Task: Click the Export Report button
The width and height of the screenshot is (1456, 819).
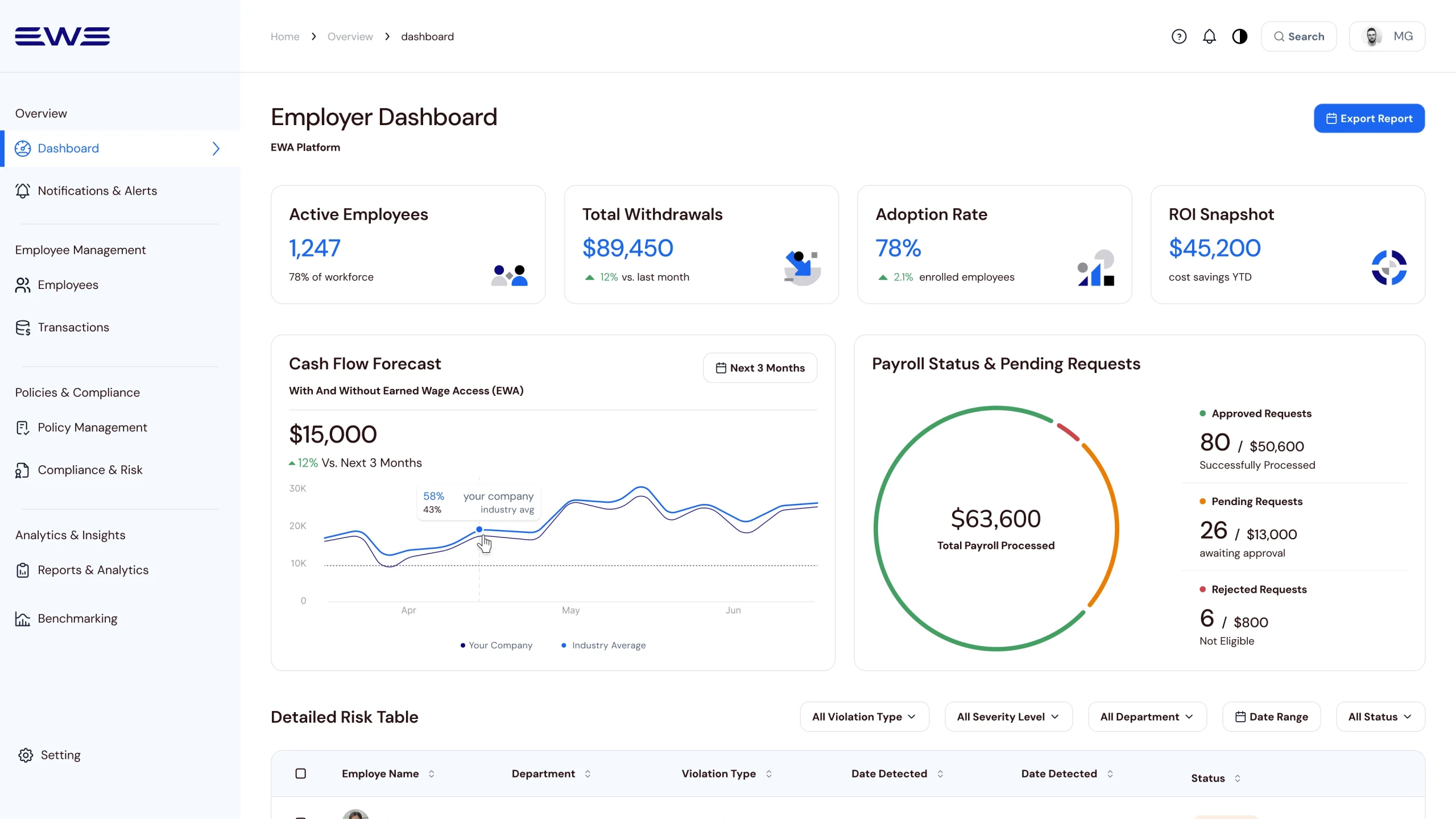Action: [x=1369, y=118]
